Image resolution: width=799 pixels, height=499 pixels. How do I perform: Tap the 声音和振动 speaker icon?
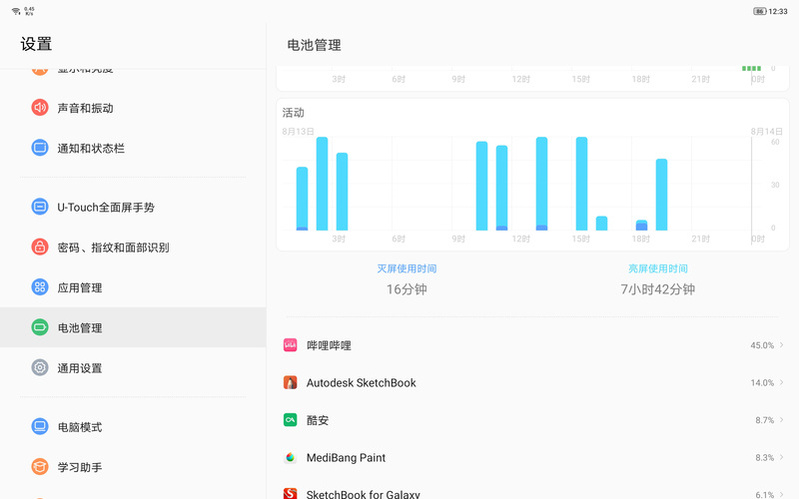[x=40, y=108]
